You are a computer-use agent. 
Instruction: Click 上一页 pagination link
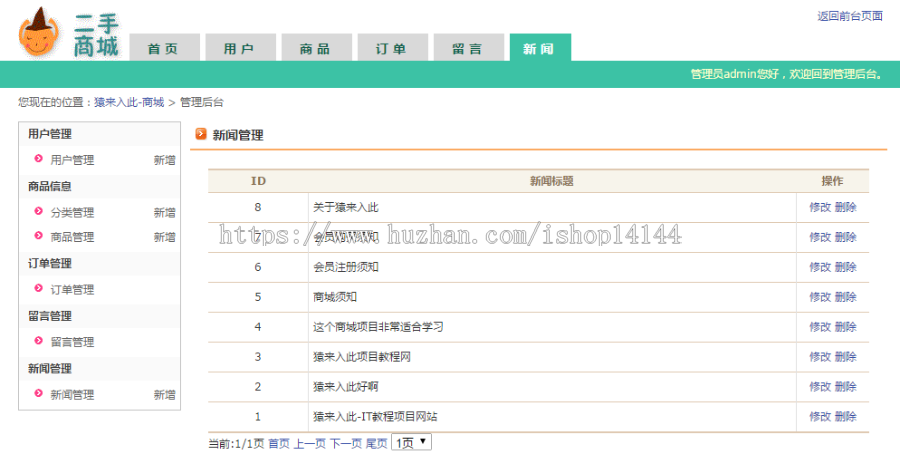[310, 443]
